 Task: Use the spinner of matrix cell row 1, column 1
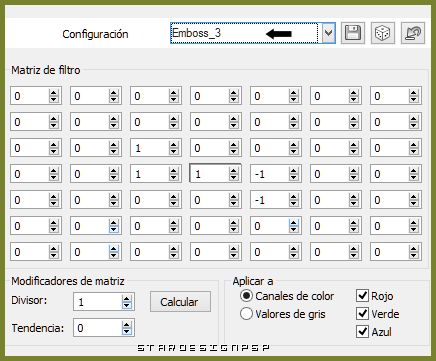click(x=54, y=96)
